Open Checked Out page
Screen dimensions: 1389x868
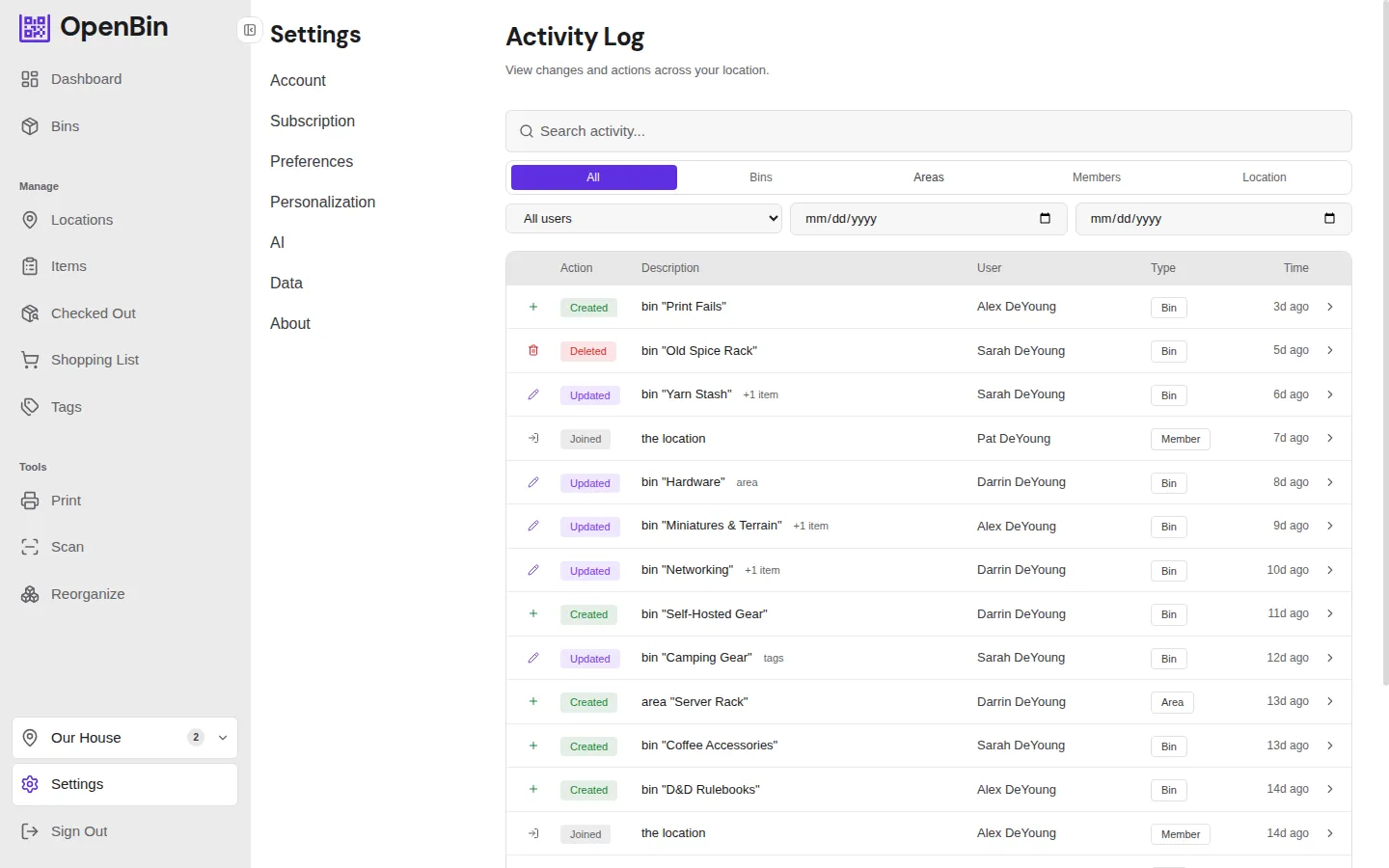(x=125, y=313)
